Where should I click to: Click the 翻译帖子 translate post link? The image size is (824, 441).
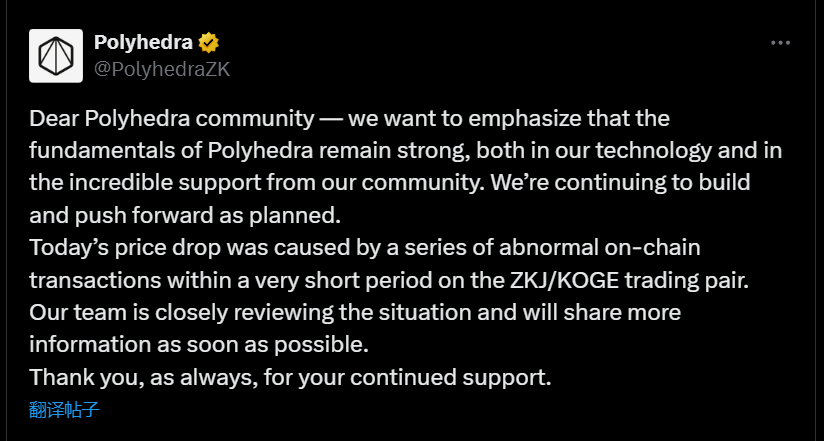click(x=65, y=409)
